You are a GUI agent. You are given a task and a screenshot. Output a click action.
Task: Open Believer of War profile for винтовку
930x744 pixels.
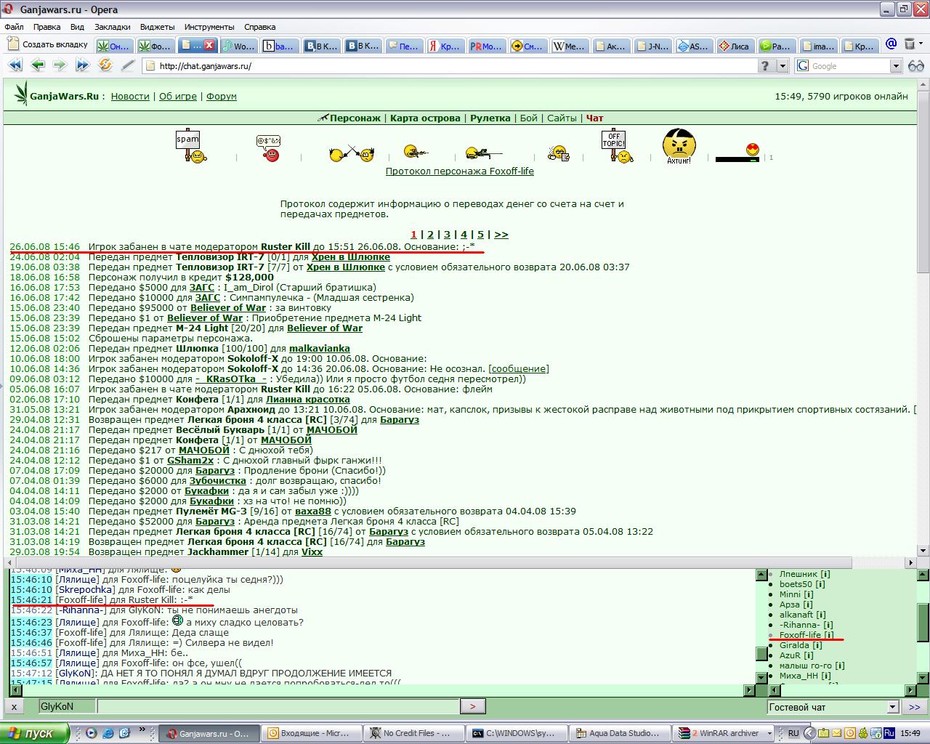pos(228,308)
